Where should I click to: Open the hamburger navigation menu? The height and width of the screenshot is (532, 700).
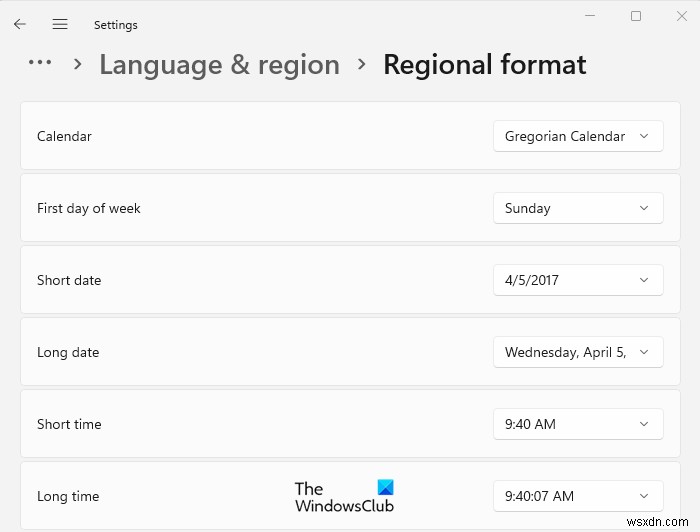pyautogui.click(x=60, y=24)
